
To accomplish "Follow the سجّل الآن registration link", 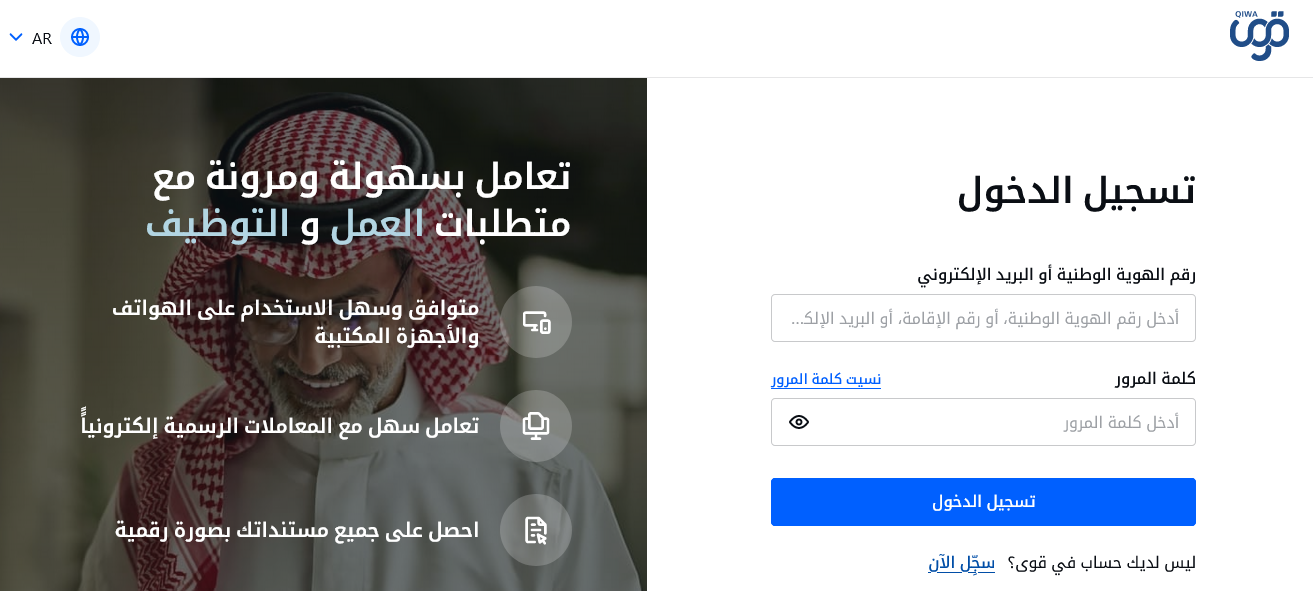I will [x=961, y=563].
